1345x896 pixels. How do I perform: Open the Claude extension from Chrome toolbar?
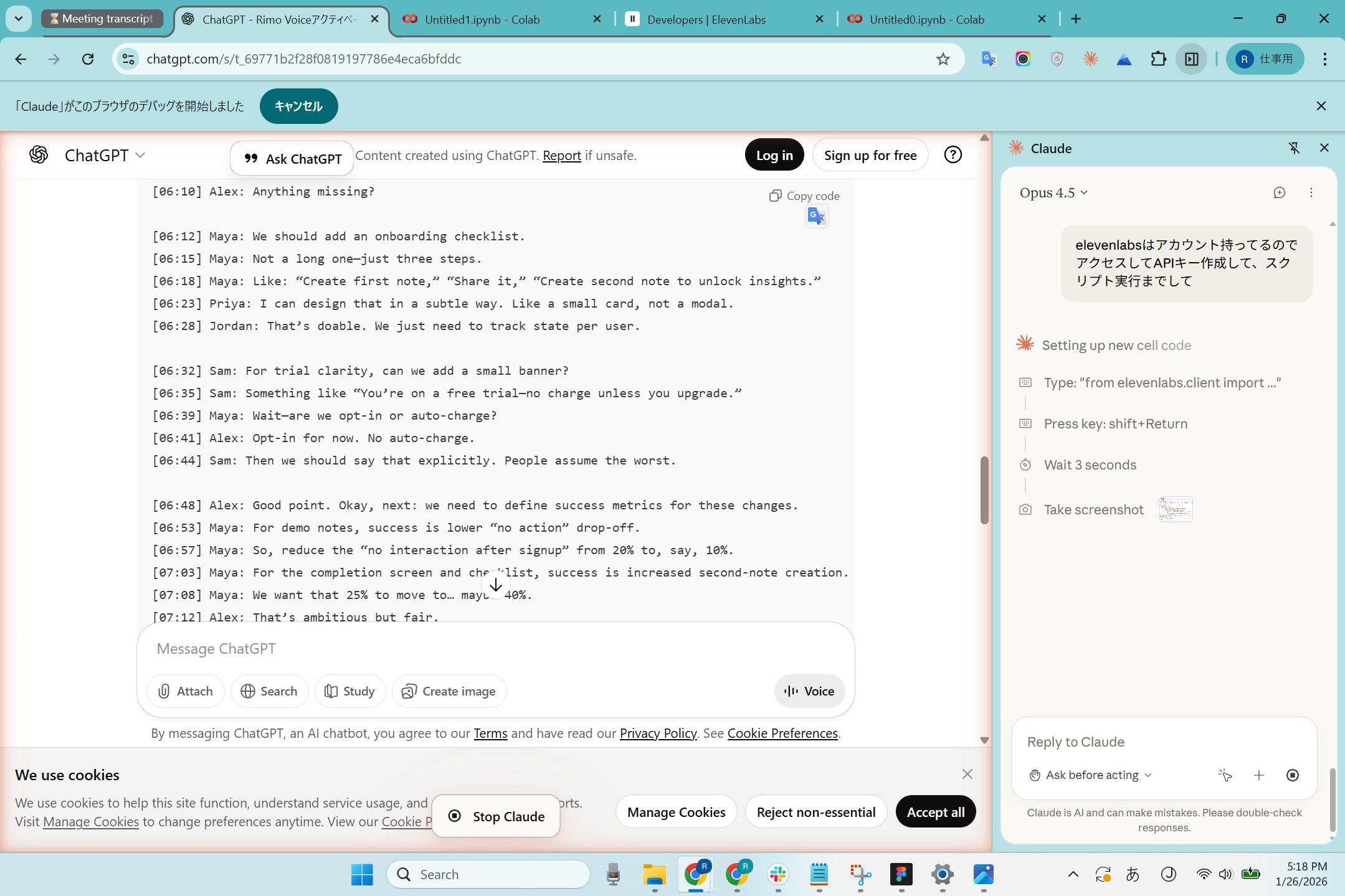1090,59
